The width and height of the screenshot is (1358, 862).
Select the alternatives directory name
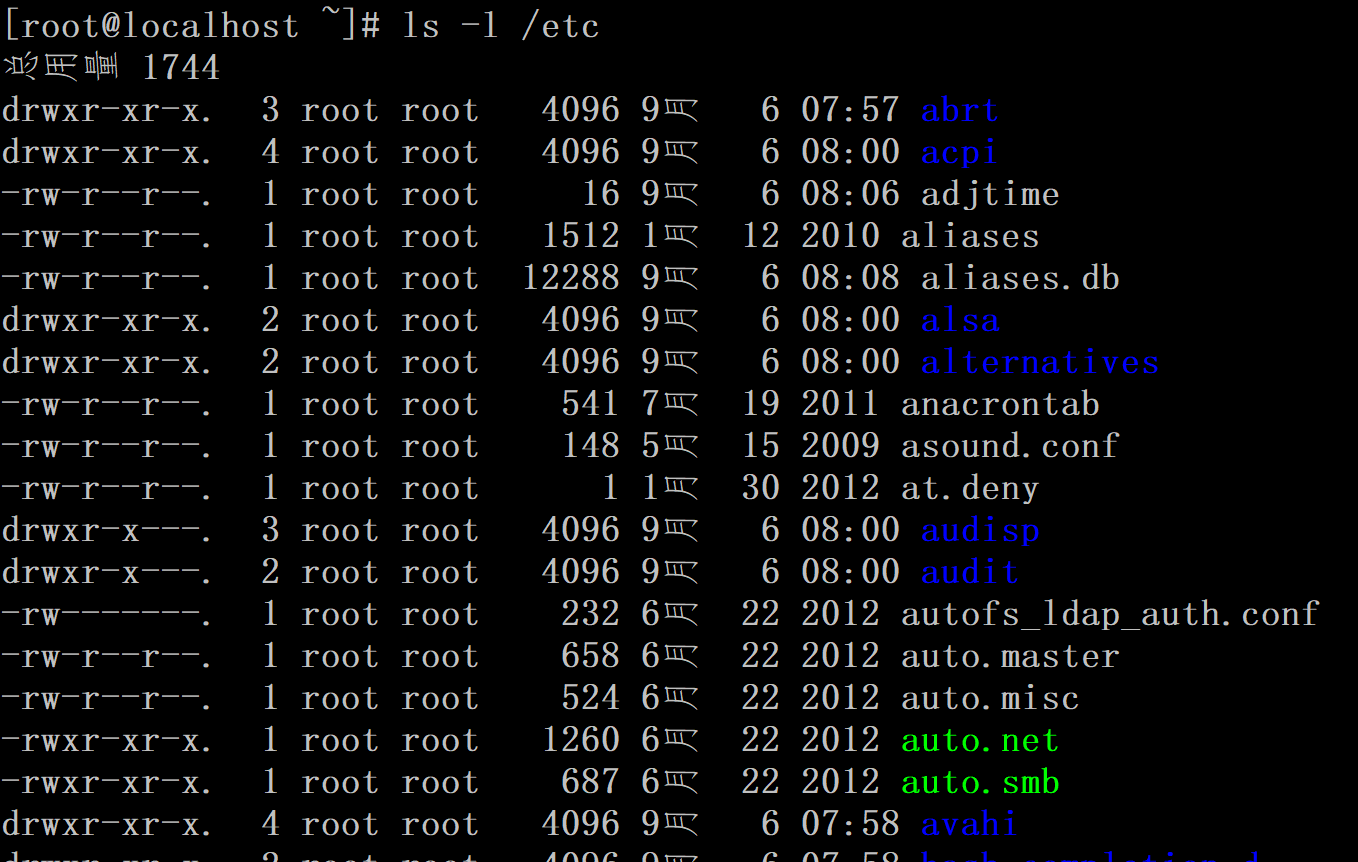click(x=1040, y=362)
